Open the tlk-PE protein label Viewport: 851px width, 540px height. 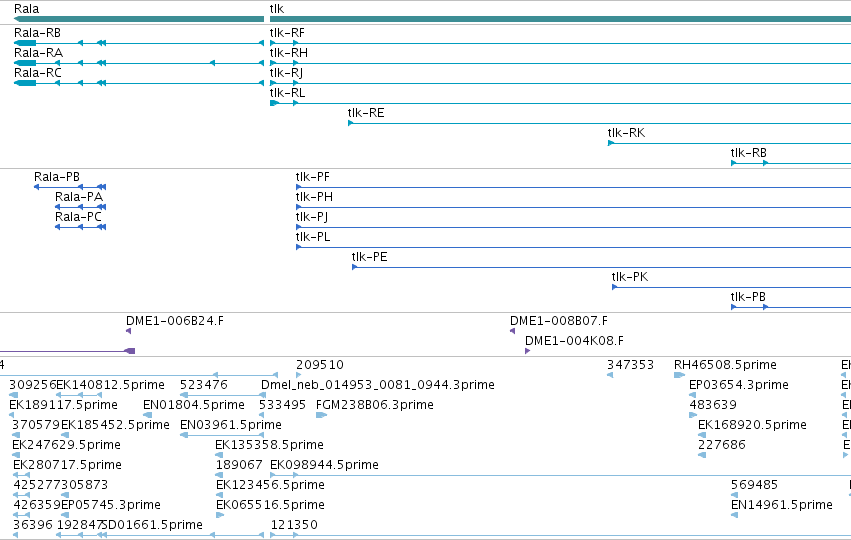click(370, 258)
